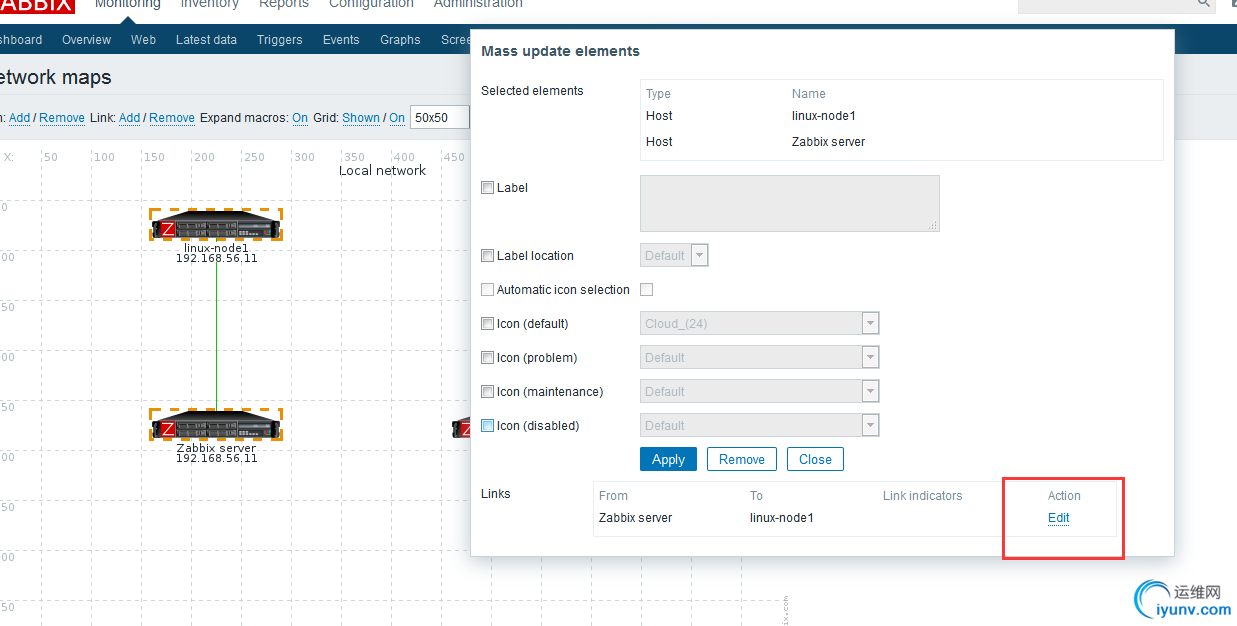
Task: Click the Zabbix logo
Action: [36, 5]
